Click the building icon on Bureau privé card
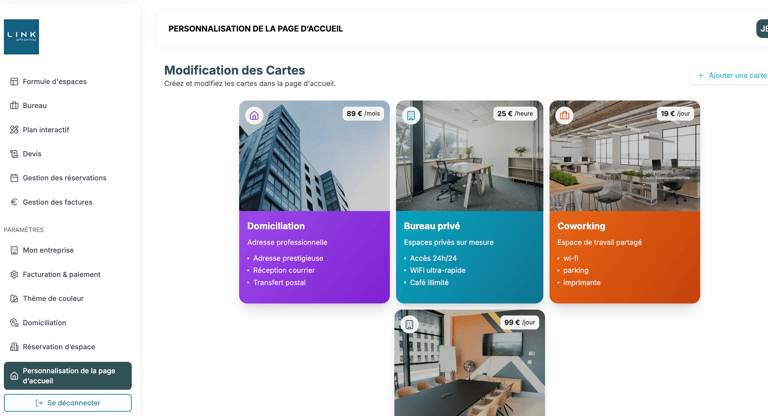 pos(411,116)
